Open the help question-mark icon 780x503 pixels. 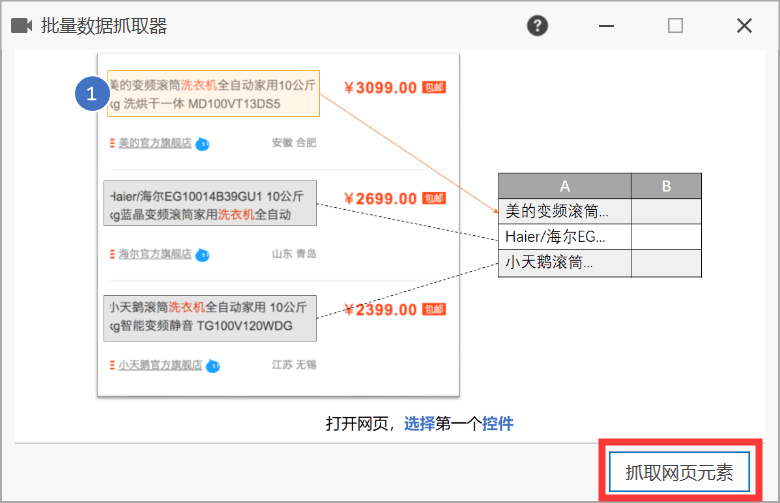[537, 25]
